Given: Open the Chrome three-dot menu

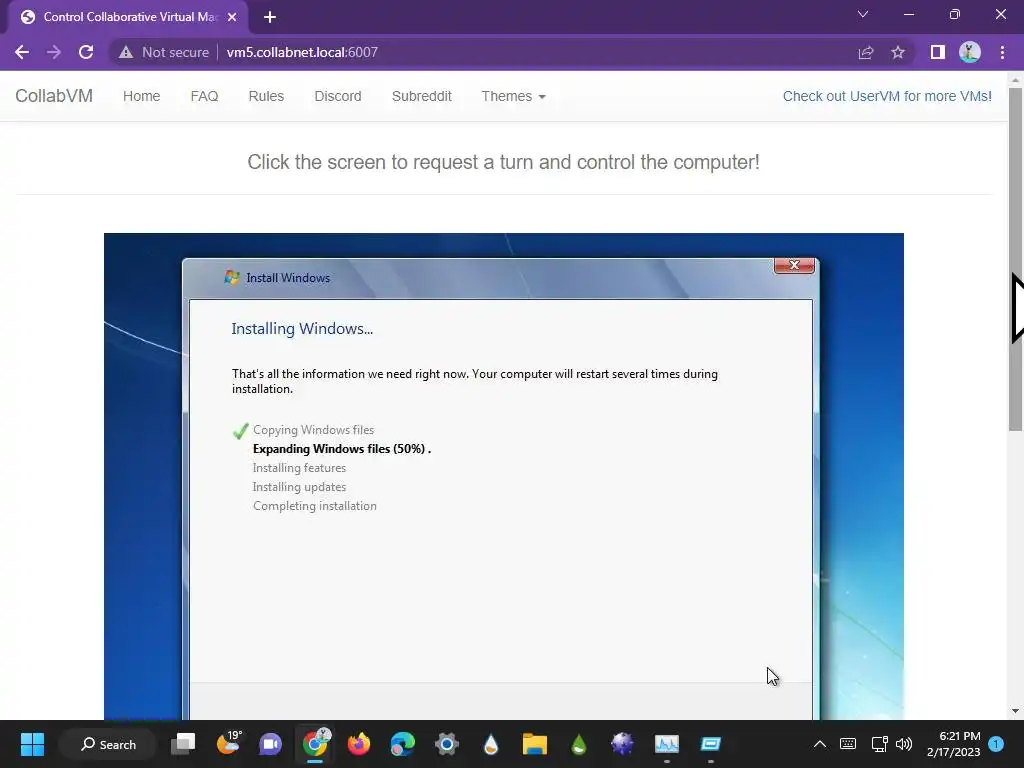Looking at the screenshot, I should 1002,52.
